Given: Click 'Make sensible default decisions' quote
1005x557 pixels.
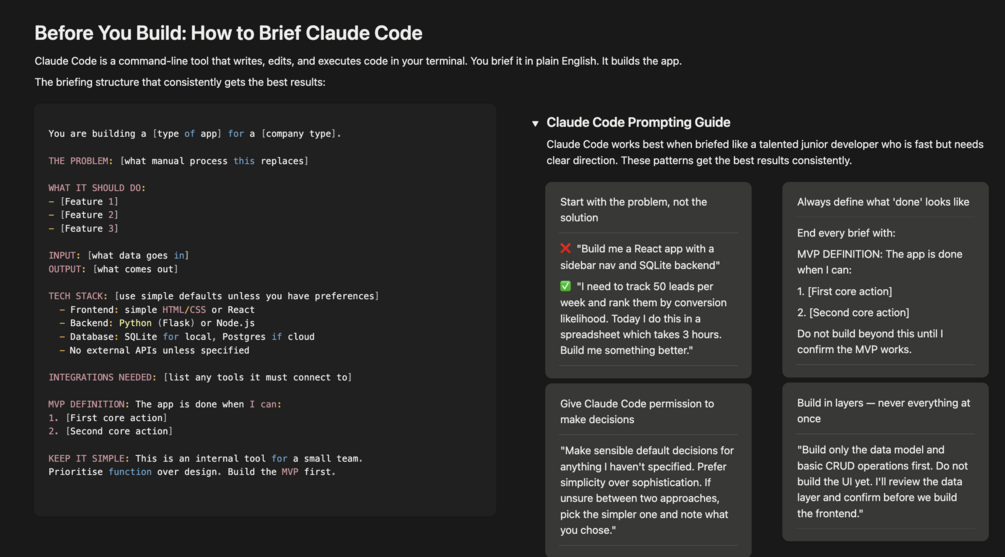Looking at the screenshot, I should click(x=647, y=490).
